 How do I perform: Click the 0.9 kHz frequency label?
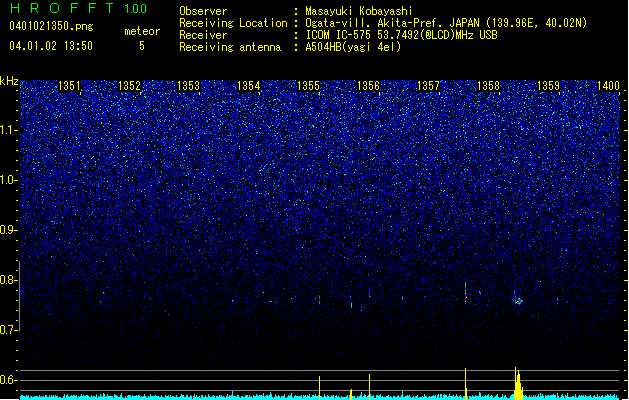point(9,230)
